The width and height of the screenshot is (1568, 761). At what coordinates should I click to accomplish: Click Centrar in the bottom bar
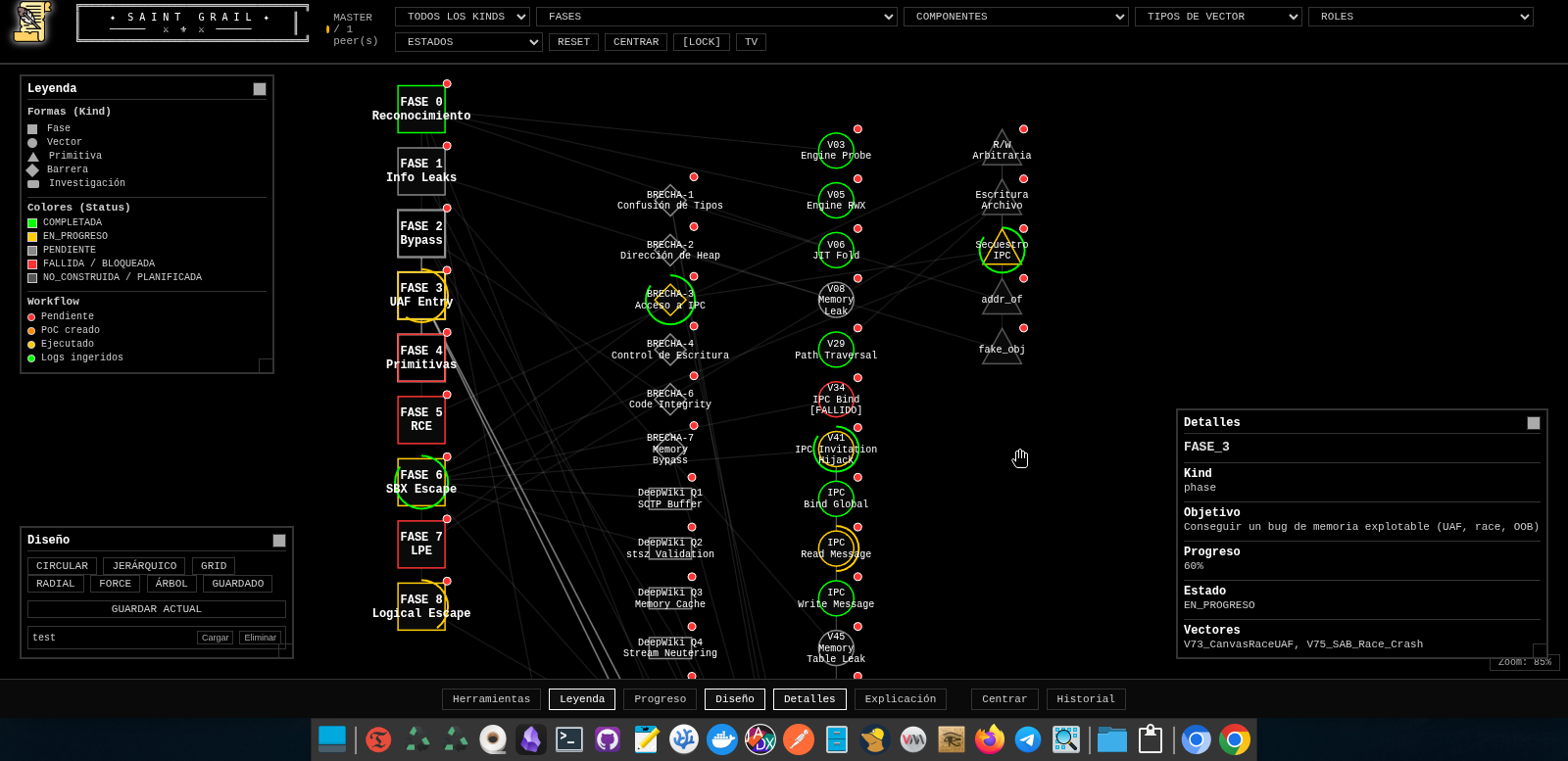[x=1004, y=699]
